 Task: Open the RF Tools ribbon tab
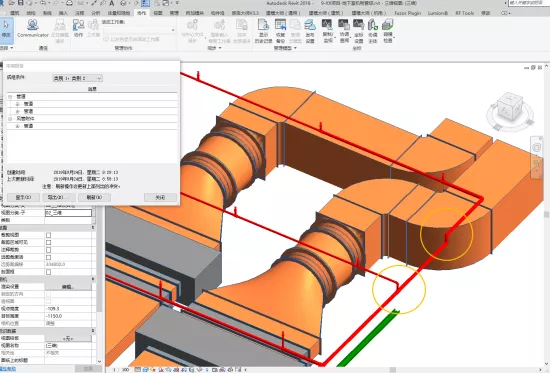pos(464,13)
